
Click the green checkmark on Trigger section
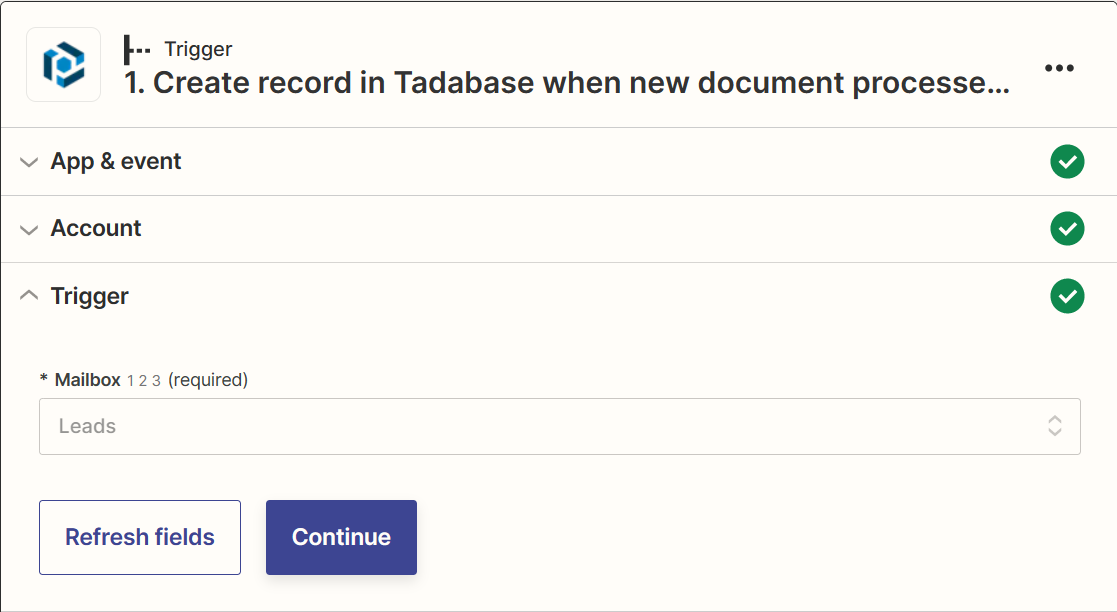[1067, 296]
